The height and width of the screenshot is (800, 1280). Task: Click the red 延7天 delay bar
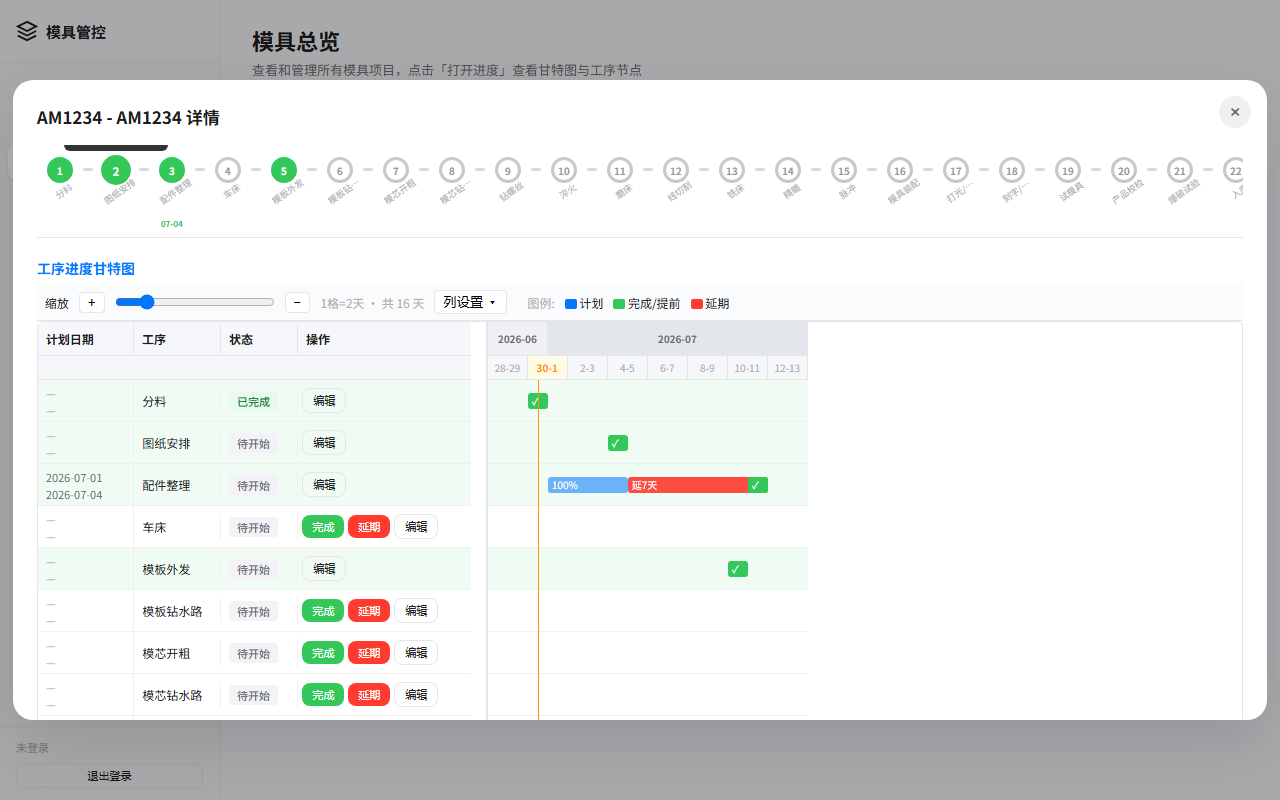coord(688,485)
